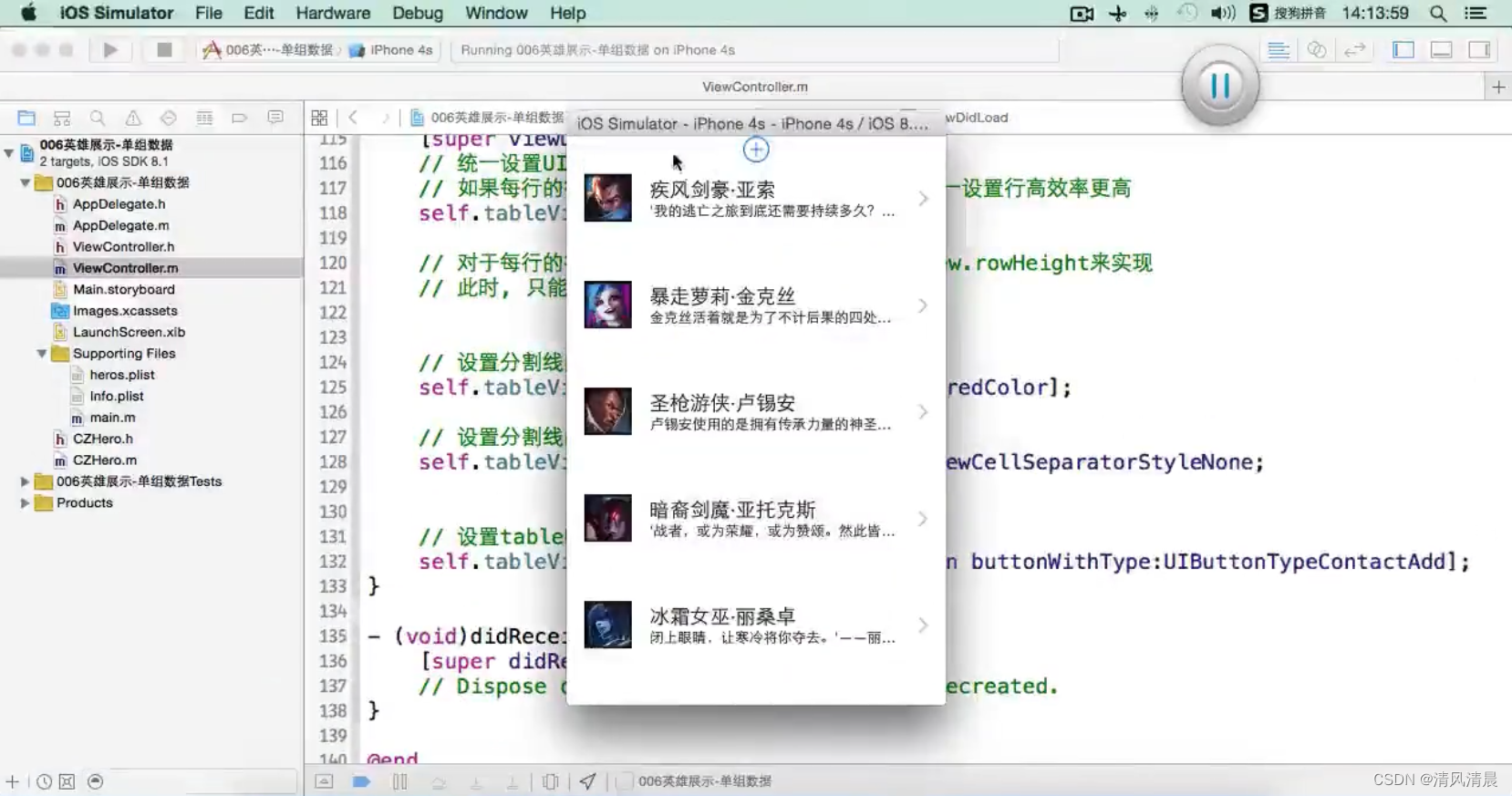The height and width of the screenshot is (796, 1512).
Task: Select CZHero.m in the file tree
Action: click(x=105, y=460)
